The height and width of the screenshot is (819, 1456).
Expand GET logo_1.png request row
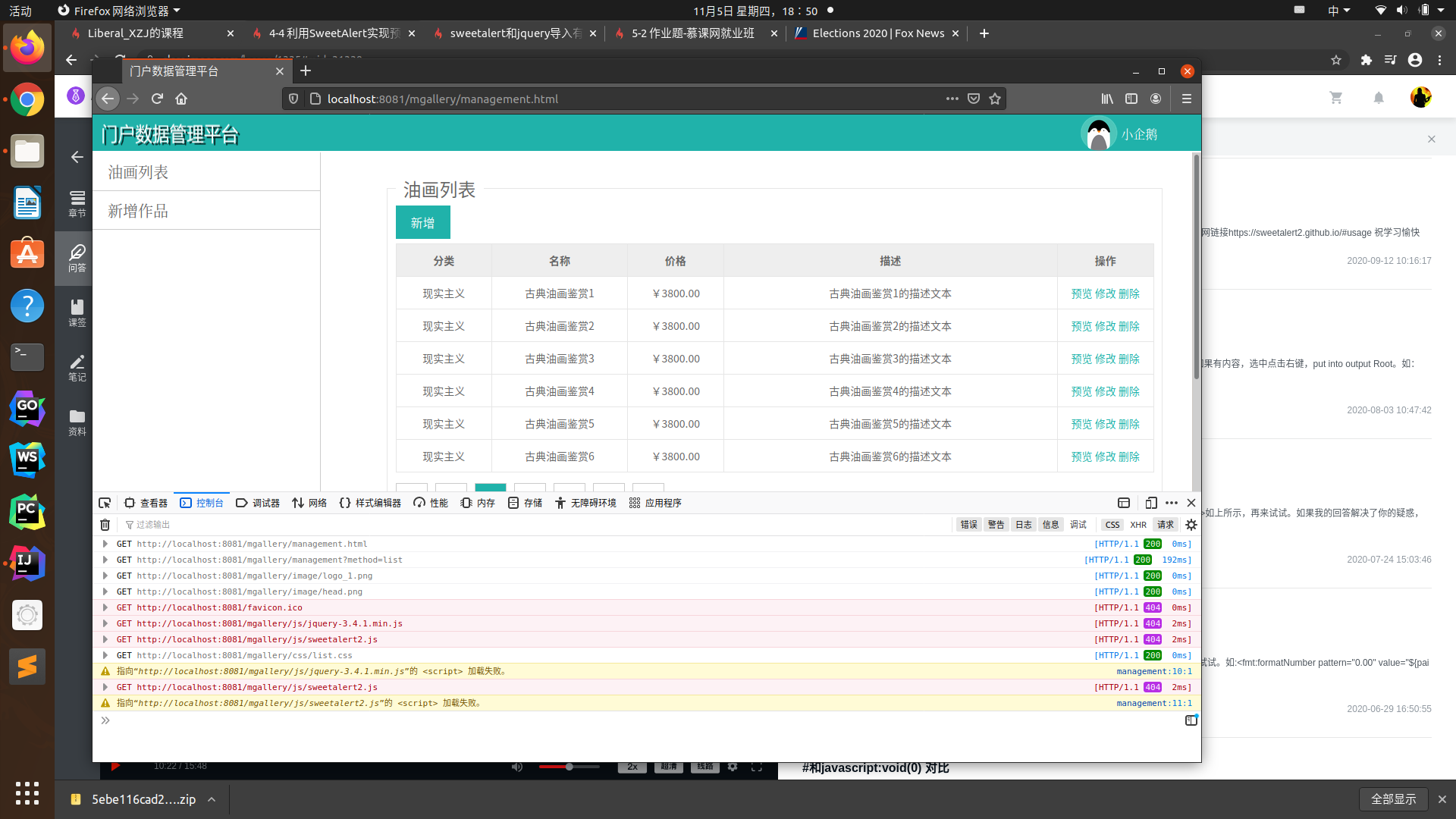point(105,576)
